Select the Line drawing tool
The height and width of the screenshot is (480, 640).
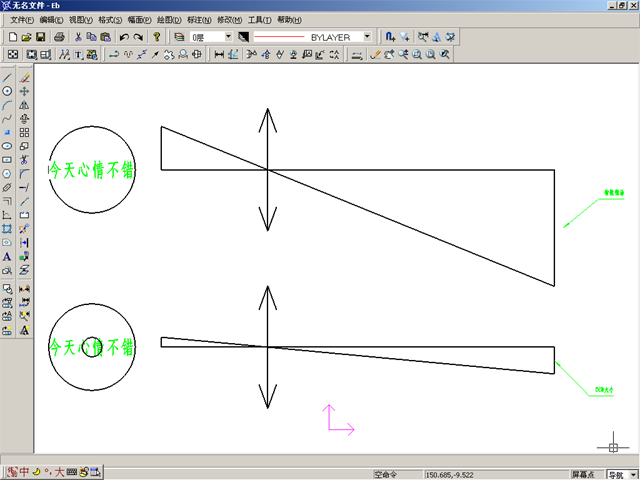coord(7,77)
